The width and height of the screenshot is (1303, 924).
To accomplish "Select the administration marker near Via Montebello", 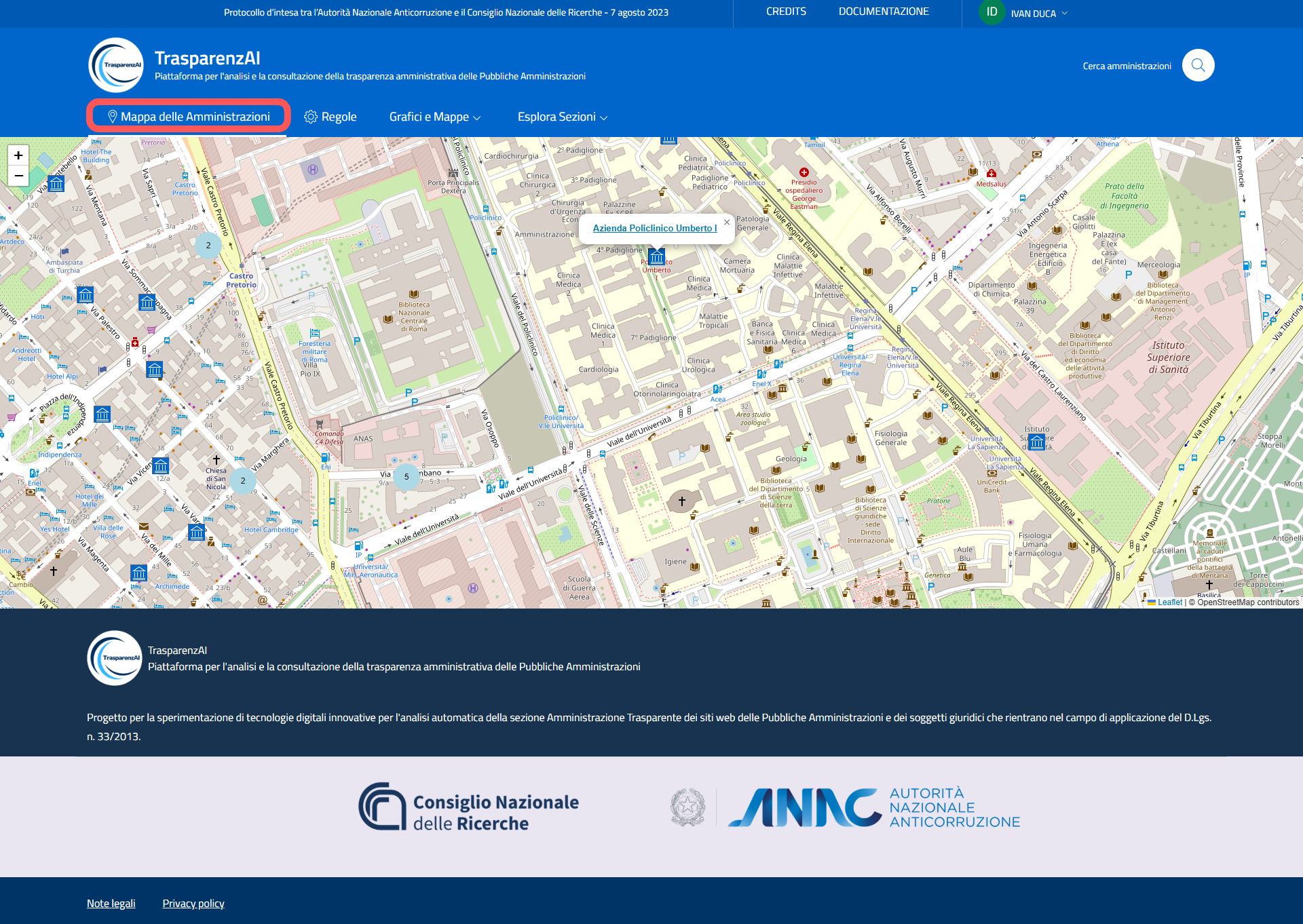I will pyautogui.click(x=56, y=184).
